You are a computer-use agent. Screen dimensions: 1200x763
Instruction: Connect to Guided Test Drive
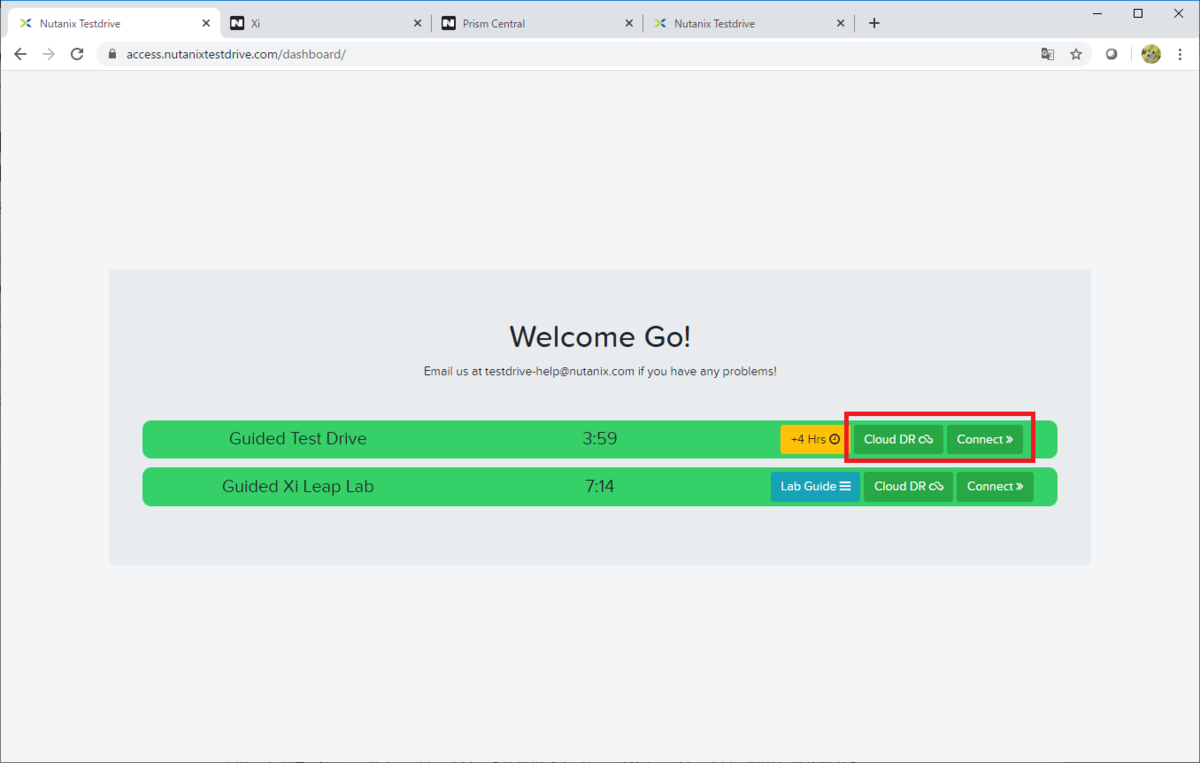985,439
